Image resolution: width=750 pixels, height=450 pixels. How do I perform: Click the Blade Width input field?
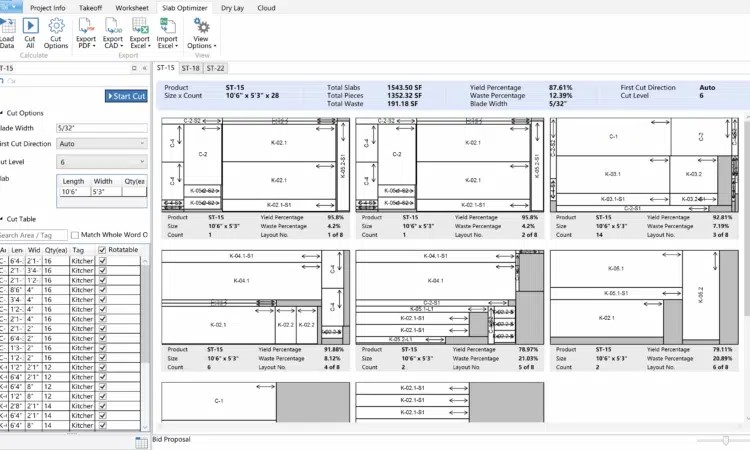[x=102, y=128]
